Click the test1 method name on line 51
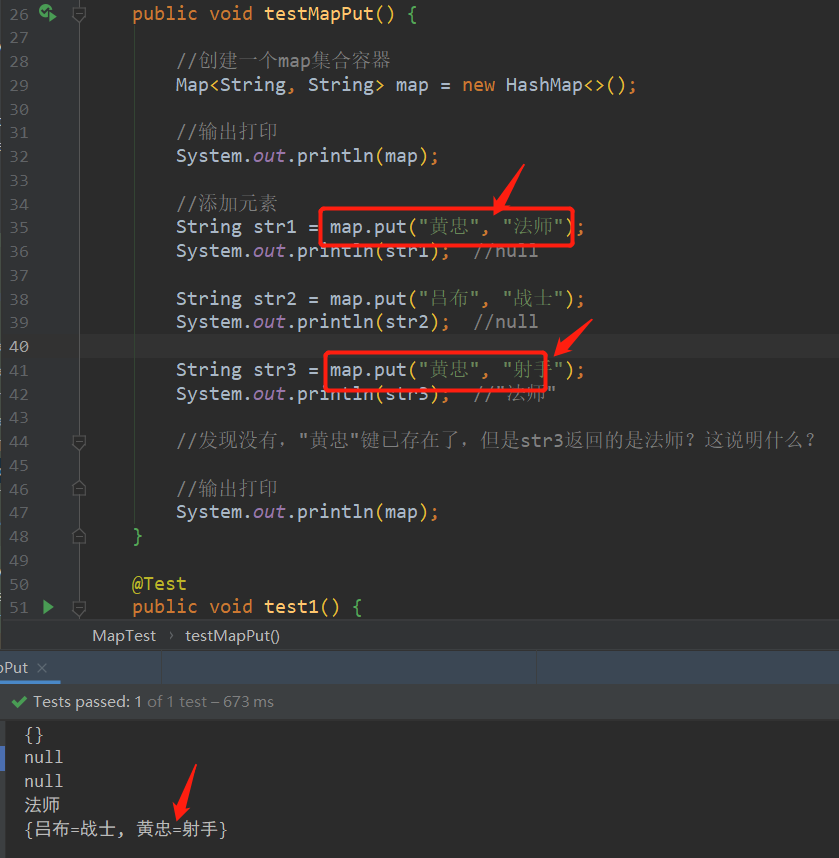The width and height of the screenshot is (839, 858). [291, 607]
